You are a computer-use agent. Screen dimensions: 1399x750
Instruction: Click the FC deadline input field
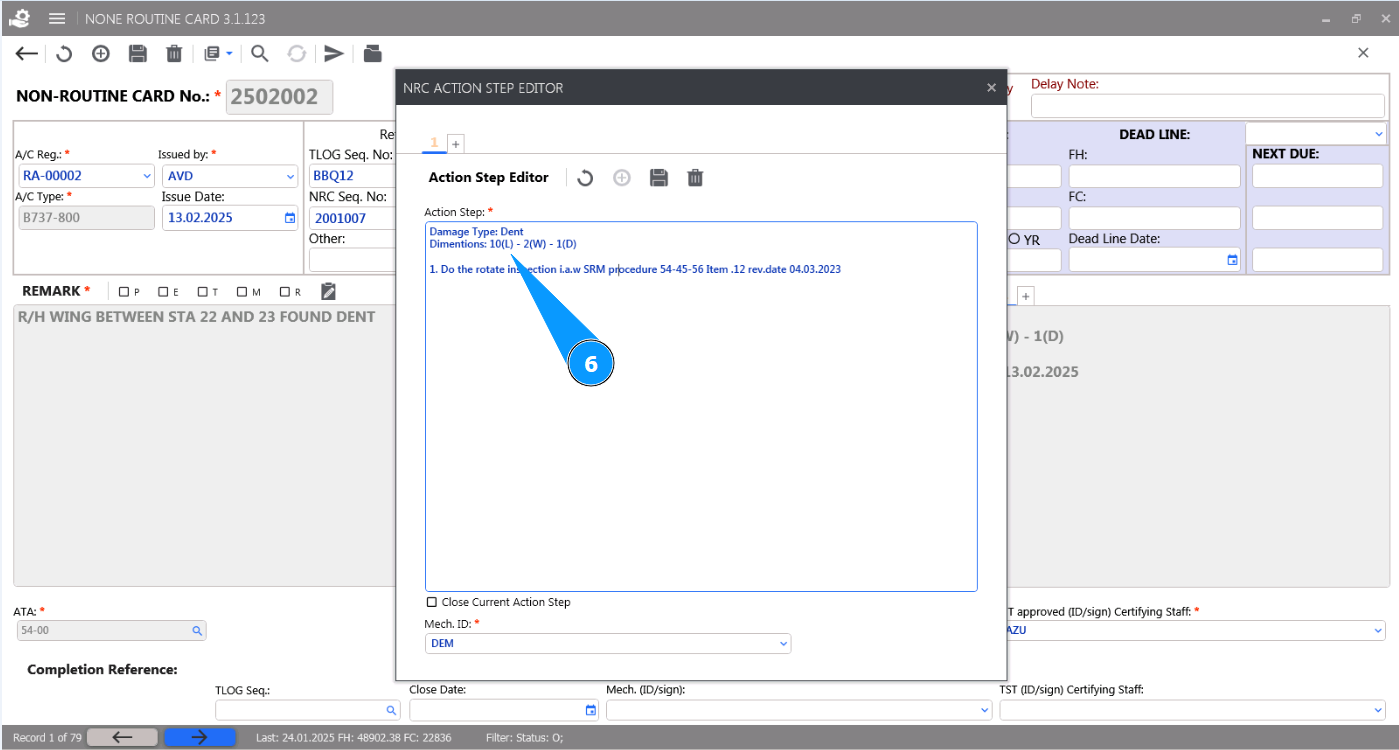coord(1154,218)
